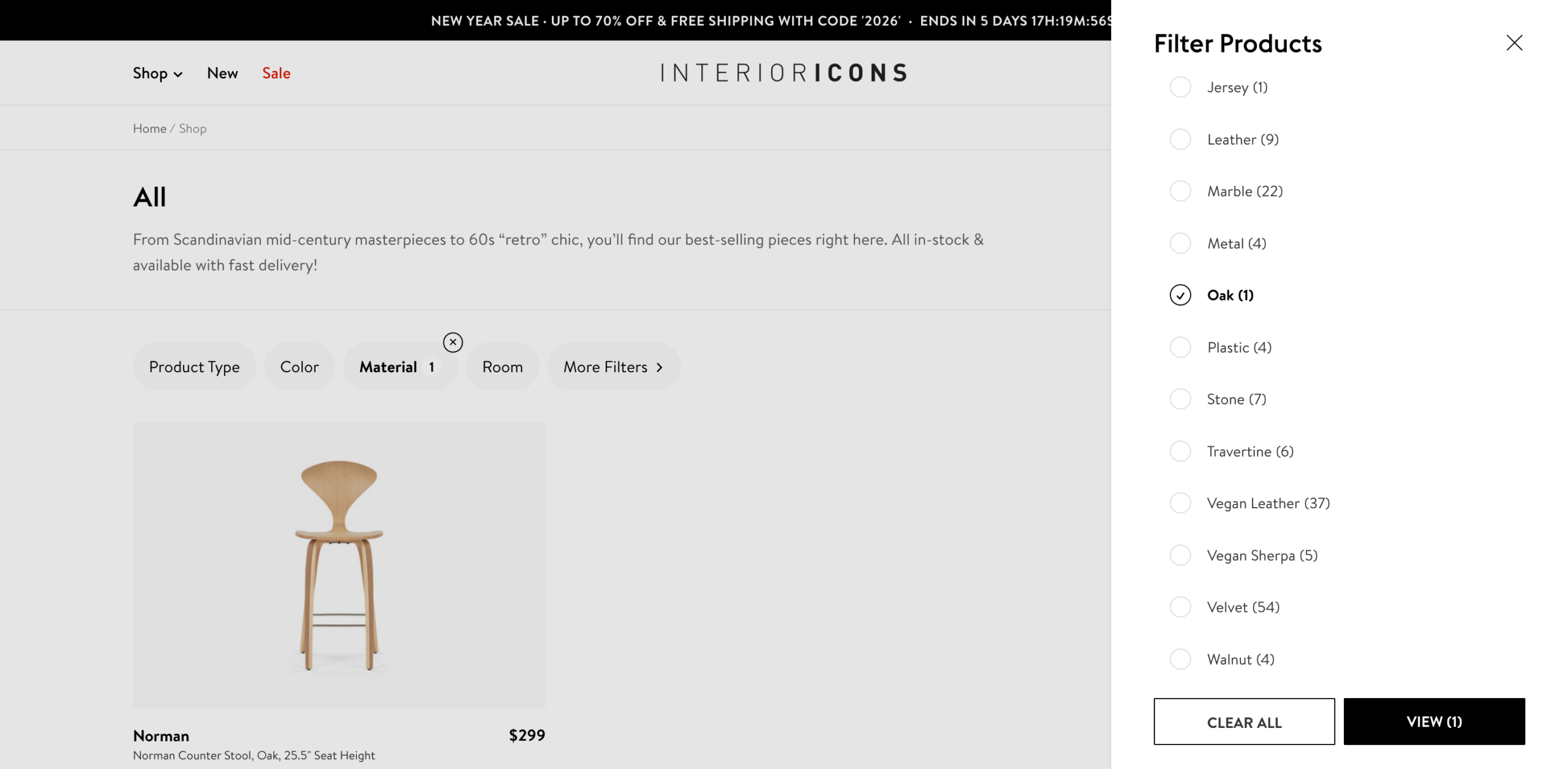Remove the Material filter with the X badge
The width and height of the screenshot is (1568, 769).
[x=453, y=342]
